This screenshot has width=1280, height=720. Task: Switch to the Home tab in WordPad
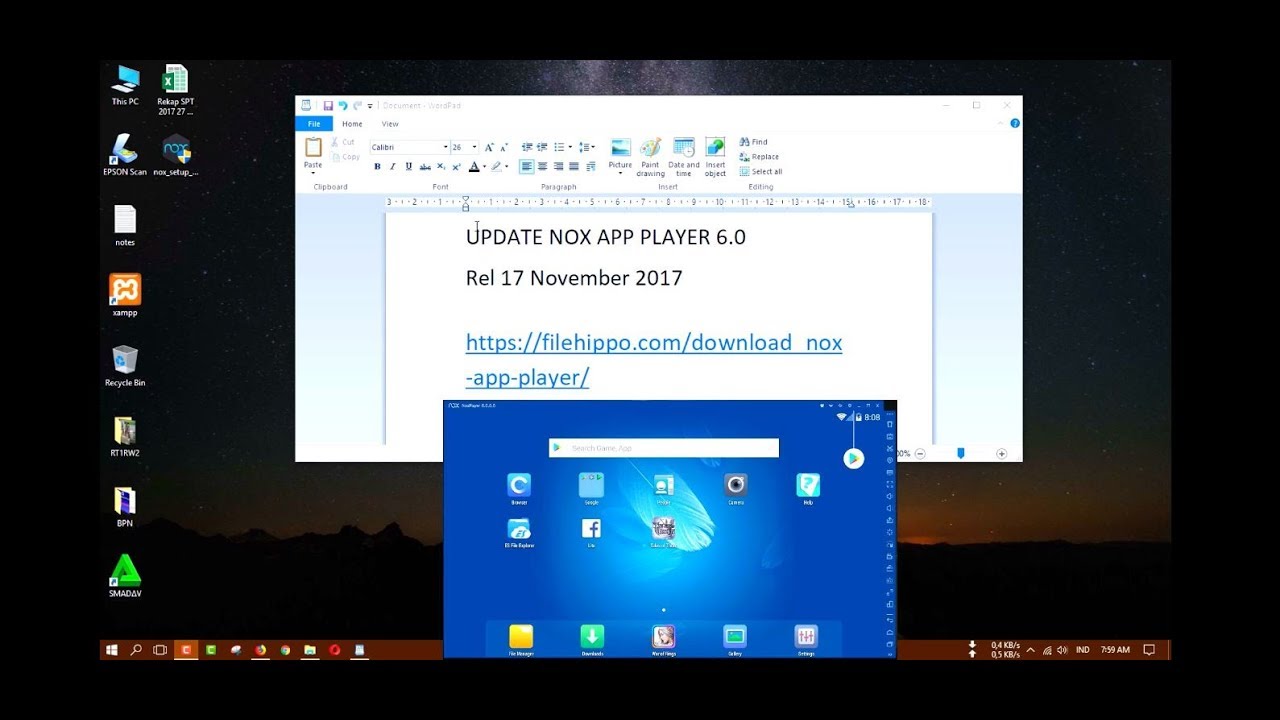click(x=352, y=124)
